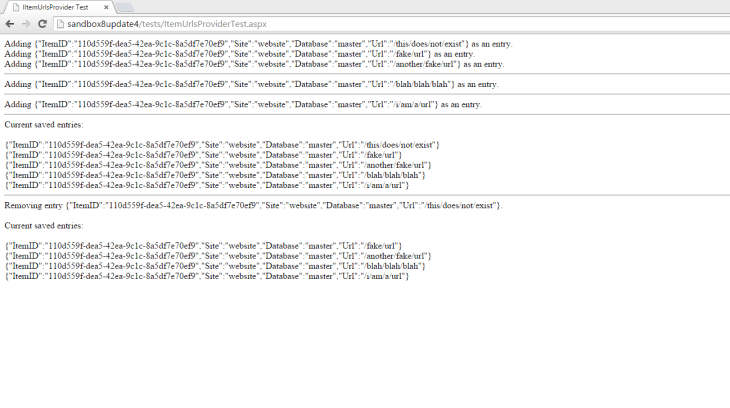Click the second Current saved entries heading
730x408 pixels.
pos(44,226)
